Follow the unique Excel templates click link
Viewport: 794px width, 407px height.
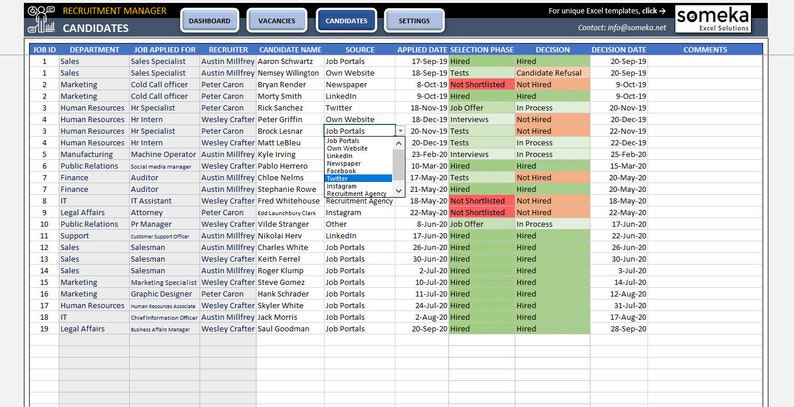[607, 11]
